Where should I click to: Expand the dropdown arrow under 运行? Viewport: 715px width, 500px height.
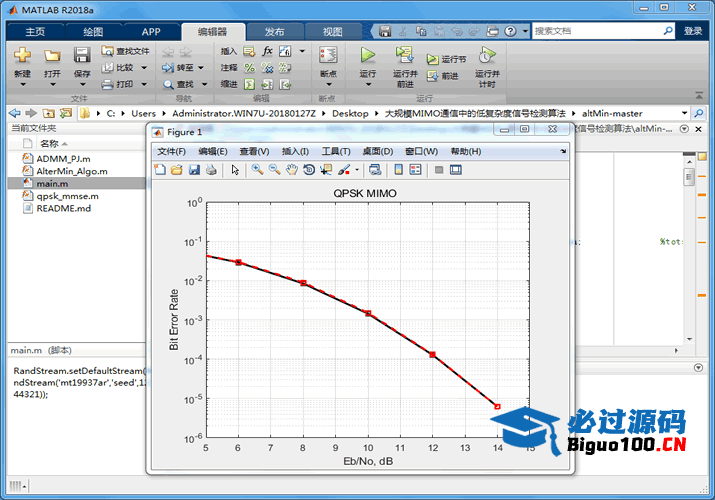(368, 84)
